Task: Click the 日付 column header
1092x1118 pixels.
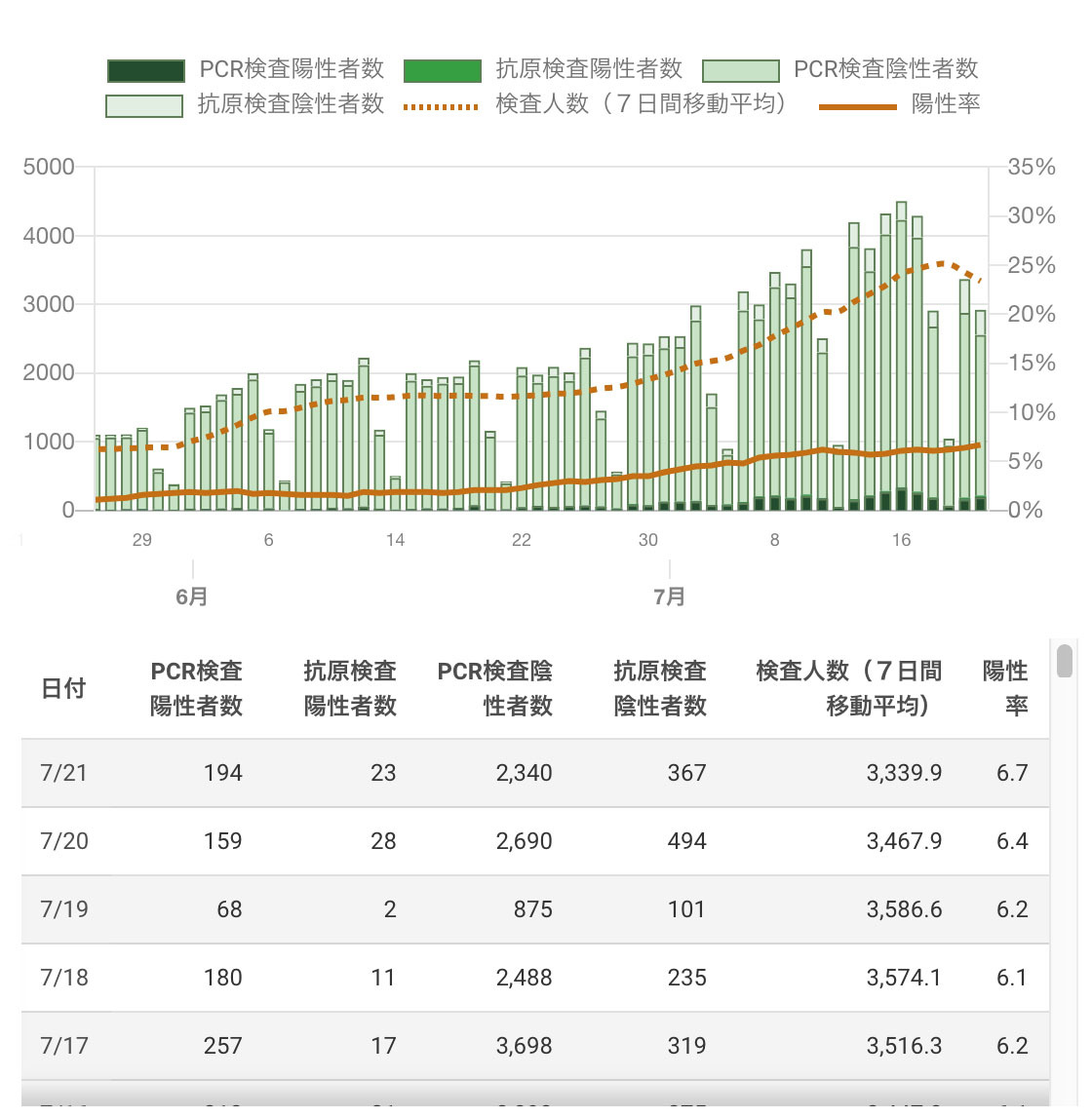Action: [x=63, y=688]
